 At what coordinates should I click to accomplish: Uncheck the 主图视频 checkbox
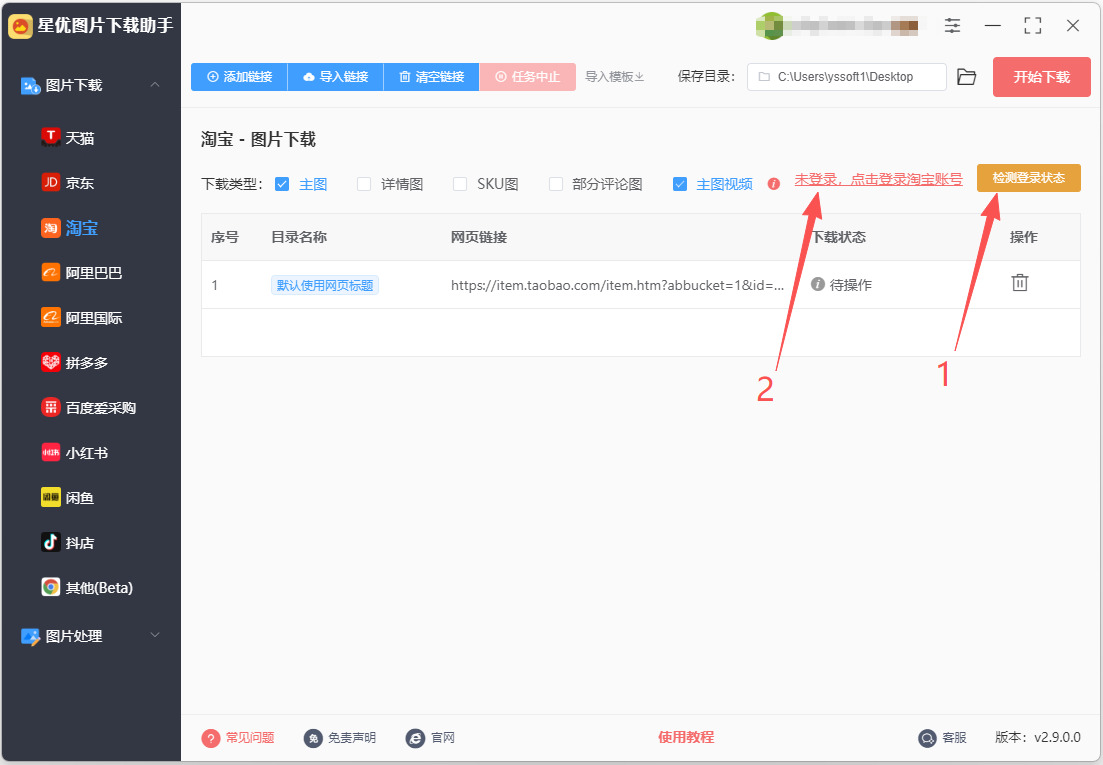(680, 184)
